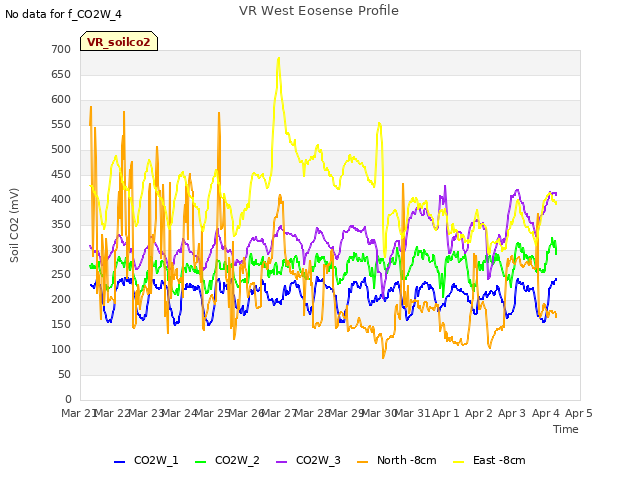
Task: Click the Apr 5 x-axis date label
Action: pyautogui.click(x=578, y=413)
